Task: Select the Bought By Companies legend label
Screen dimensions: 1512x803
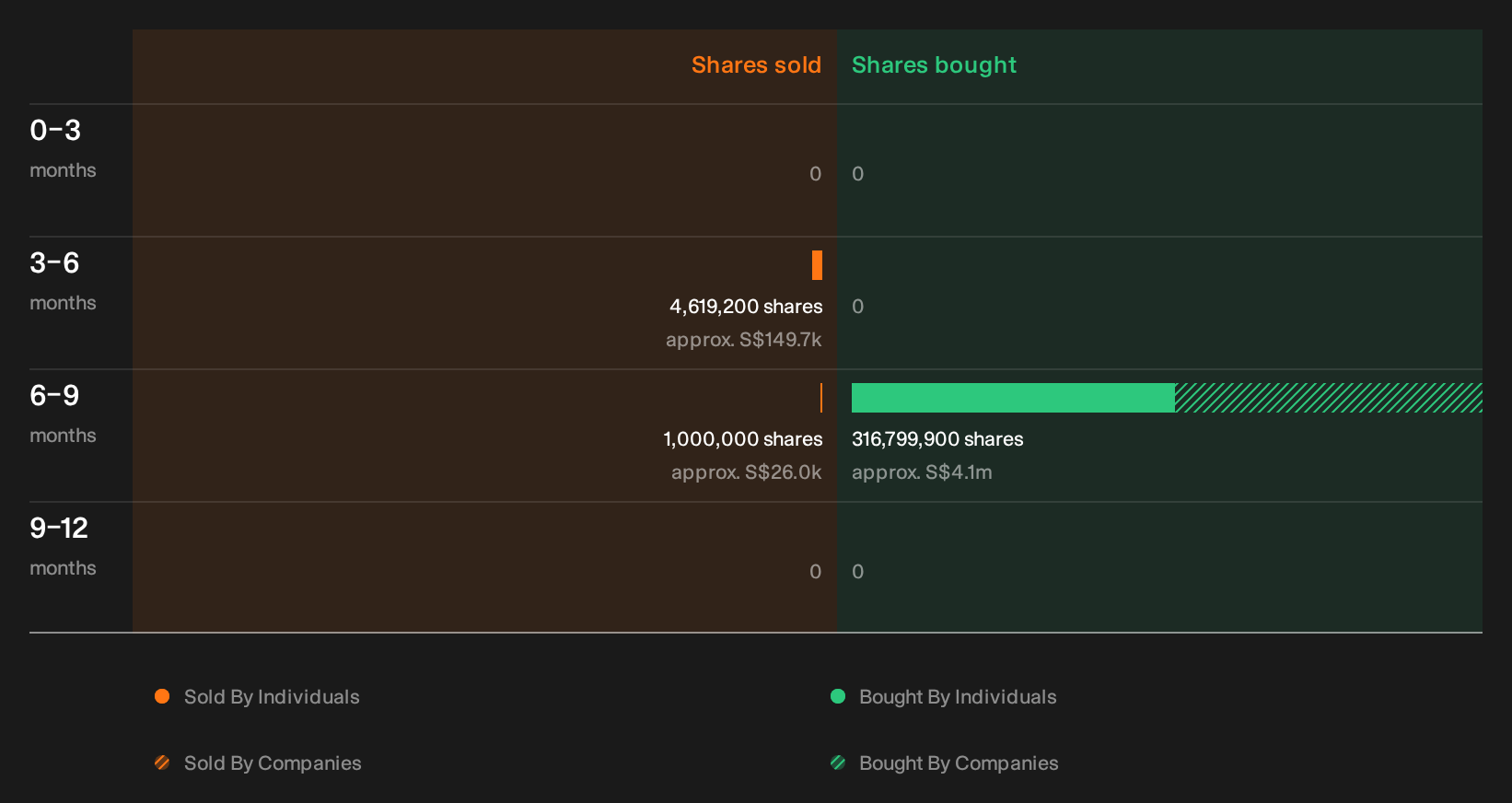Action: tap(959, 763)
